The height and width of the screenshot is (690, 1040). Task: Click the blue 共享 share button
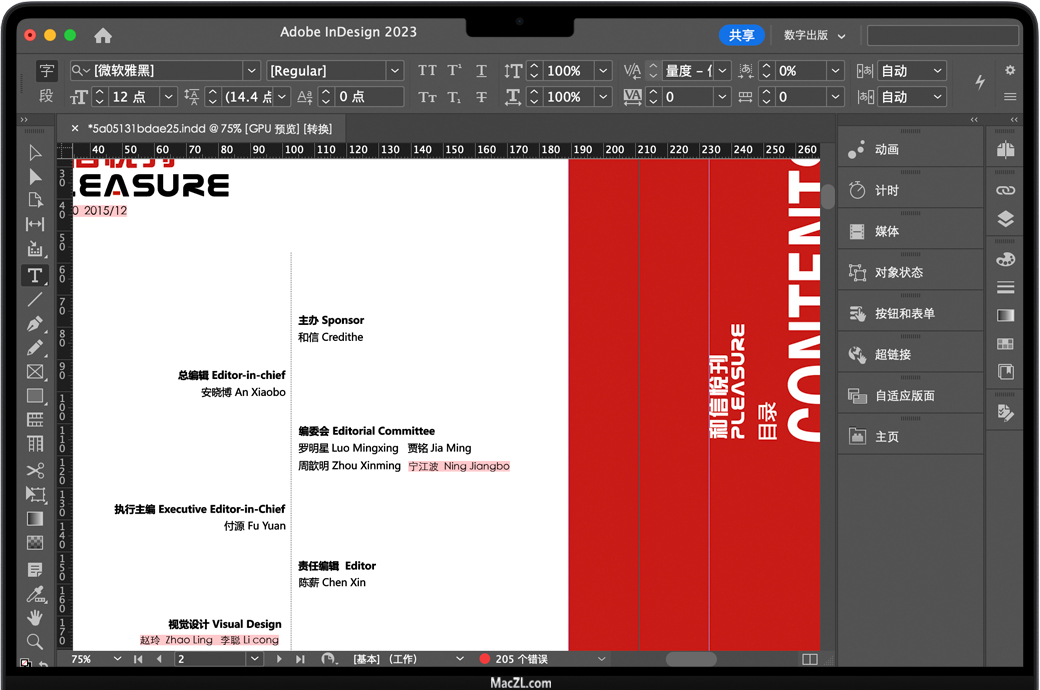741,35
